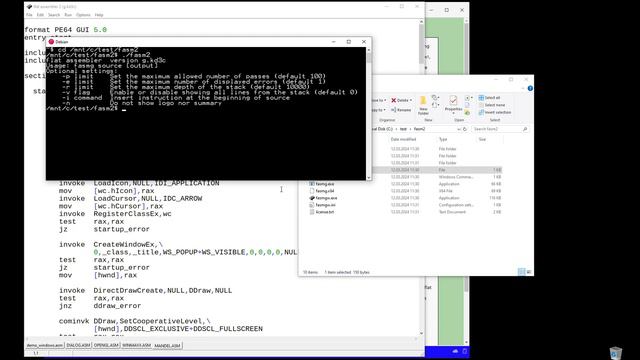The width and height of the screenshot is (640, 360).
Task: Open Properties in the Explorer ribbon
Action: click(453, 103)
